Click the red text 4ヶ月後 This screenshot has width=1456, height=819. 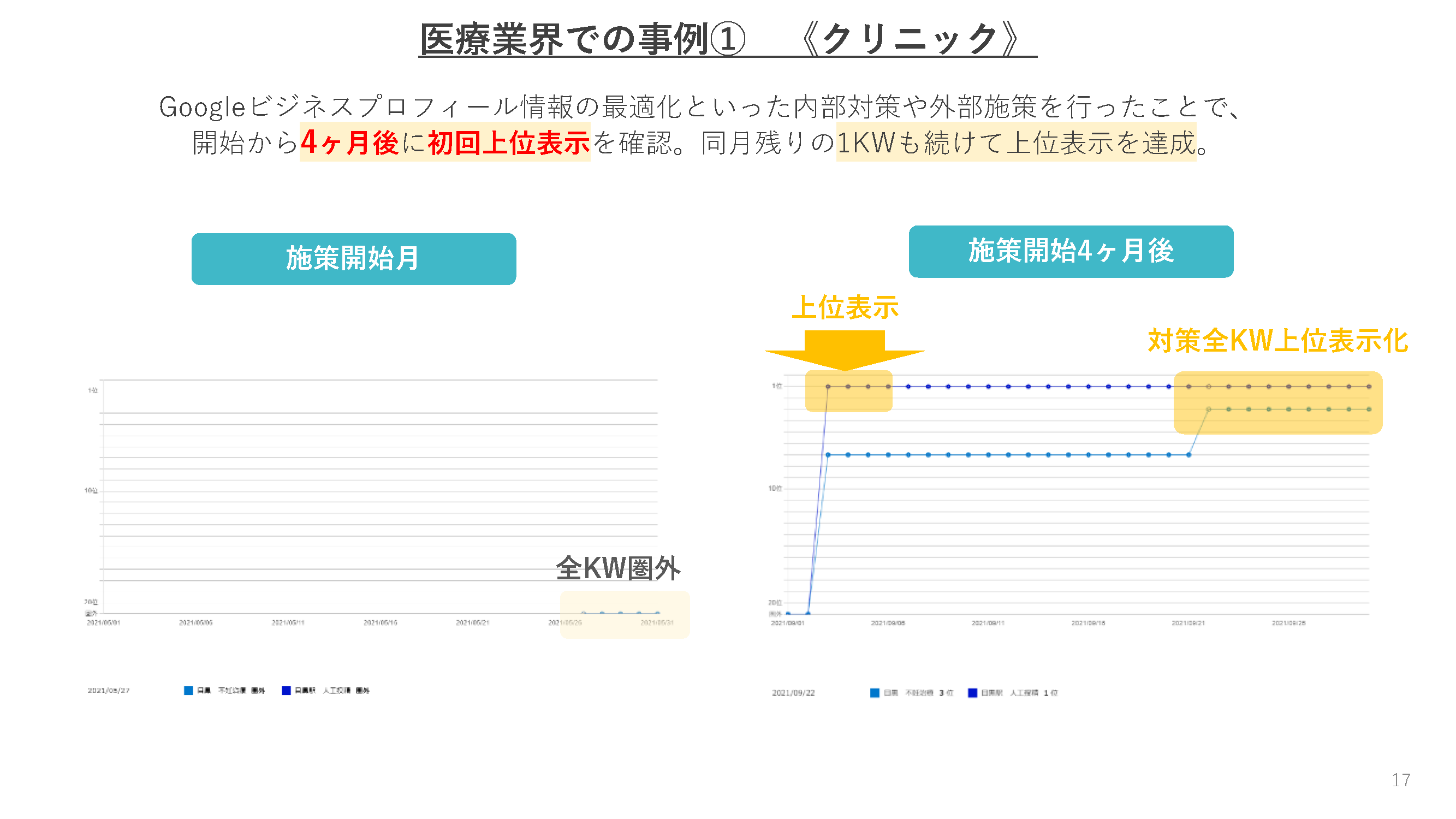pos(350,142)
